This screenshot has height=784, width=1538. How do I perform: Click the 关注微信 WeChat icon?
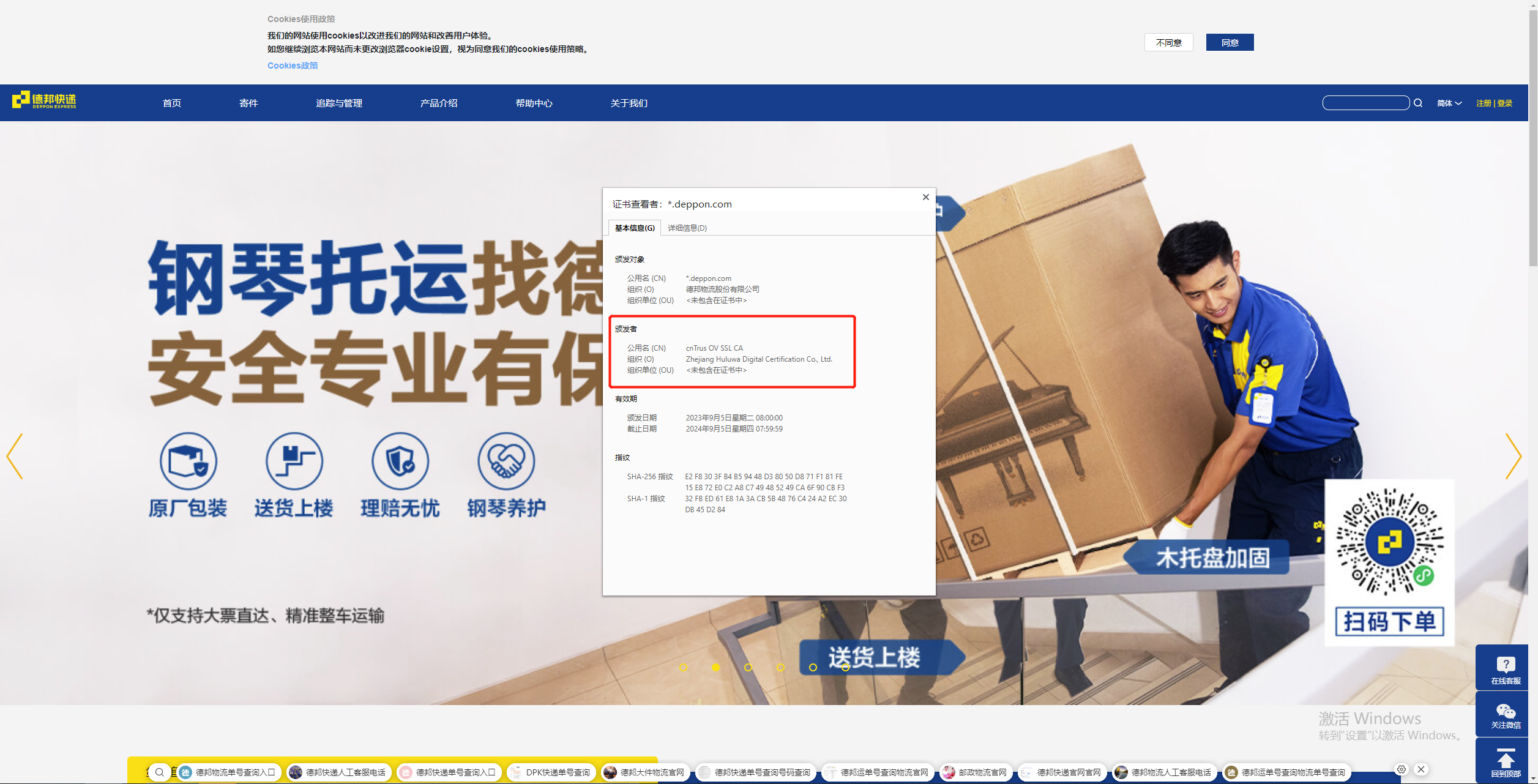point(1506,710)
